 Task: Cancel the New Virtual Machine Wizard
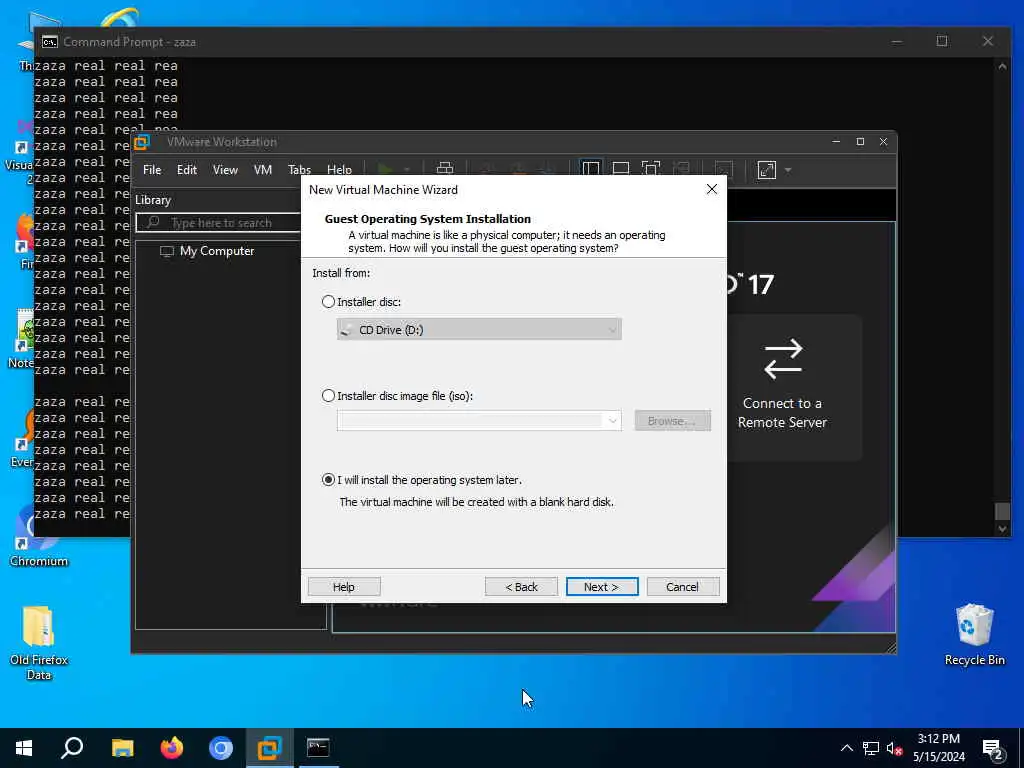click(683, 586)
